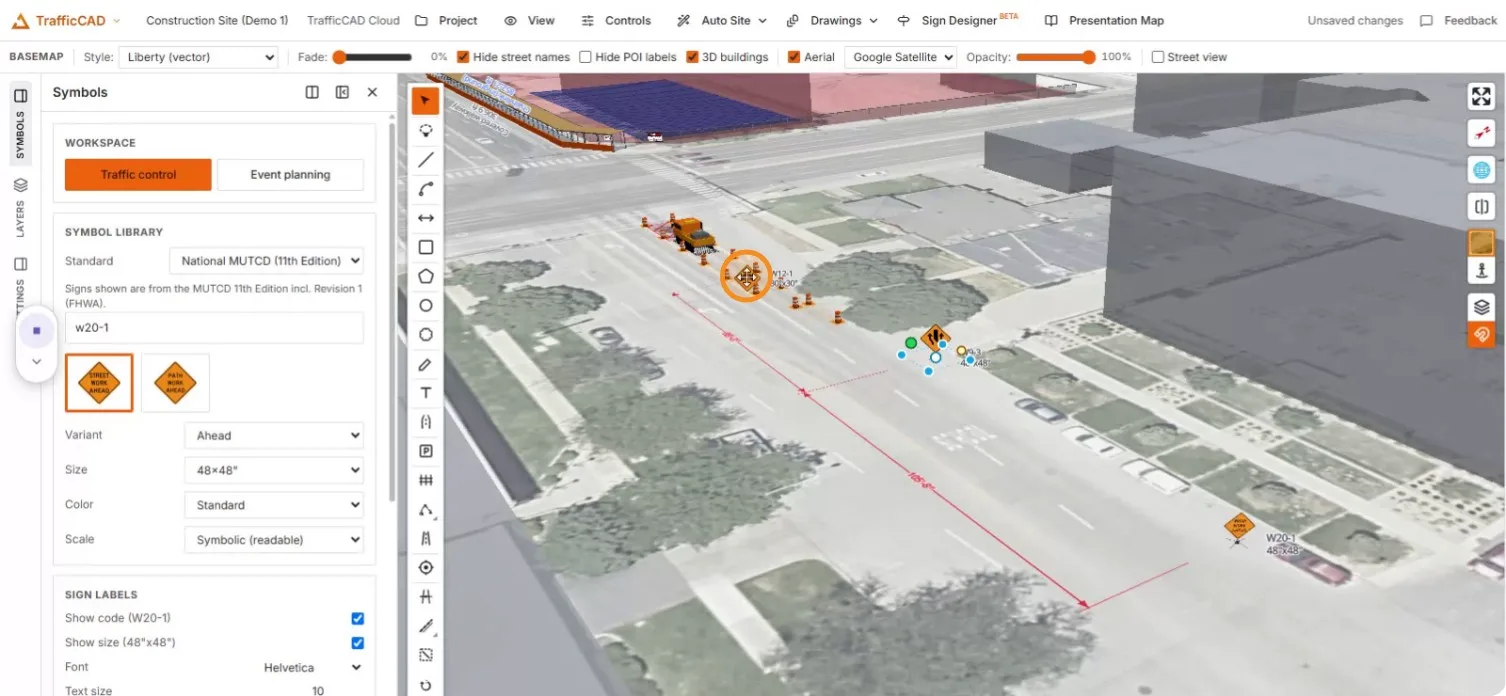The image size is (1506, 696).
Task: Enable Hide POI labels checkbox
Action: click(x=585, y=57)
